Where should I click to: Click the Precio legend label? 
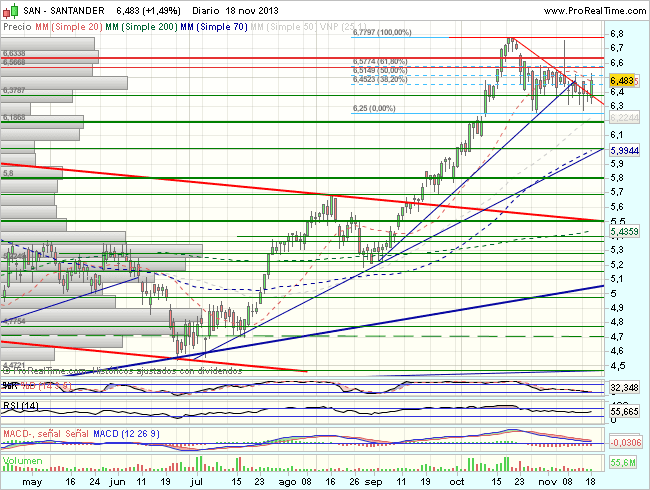click(x=17, y=27)
